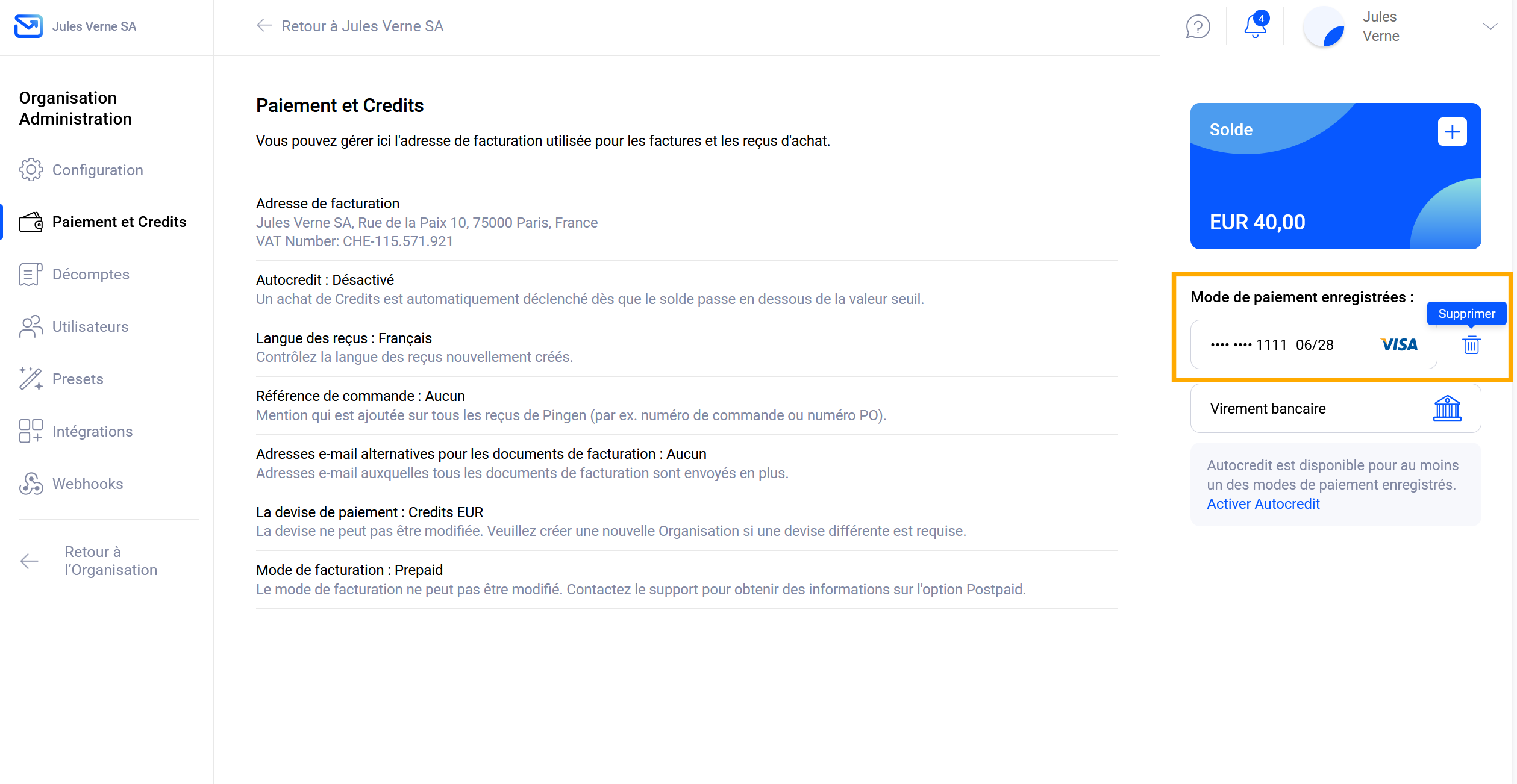Click the bank building icon

(x=1447, y=408)
